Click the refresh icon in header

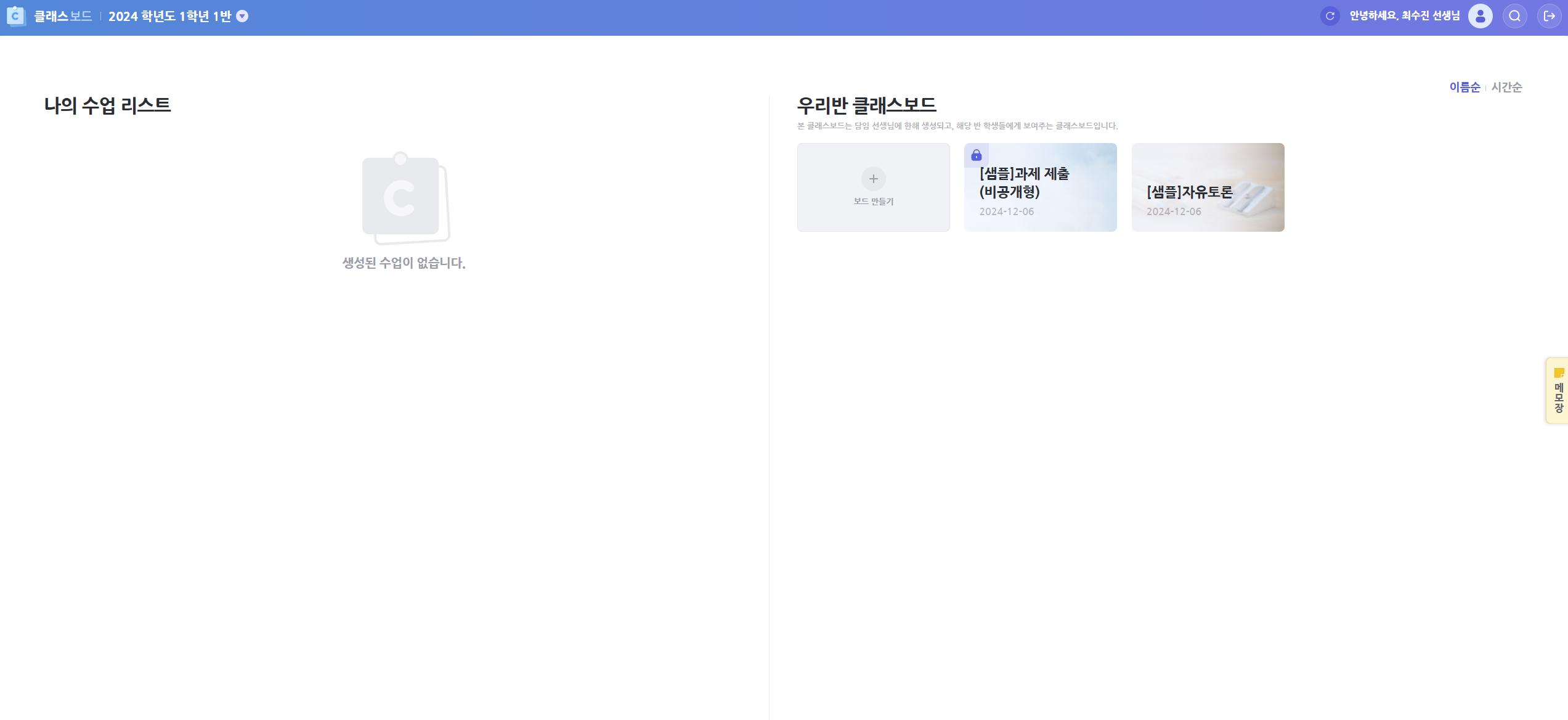click(1330, 16)
